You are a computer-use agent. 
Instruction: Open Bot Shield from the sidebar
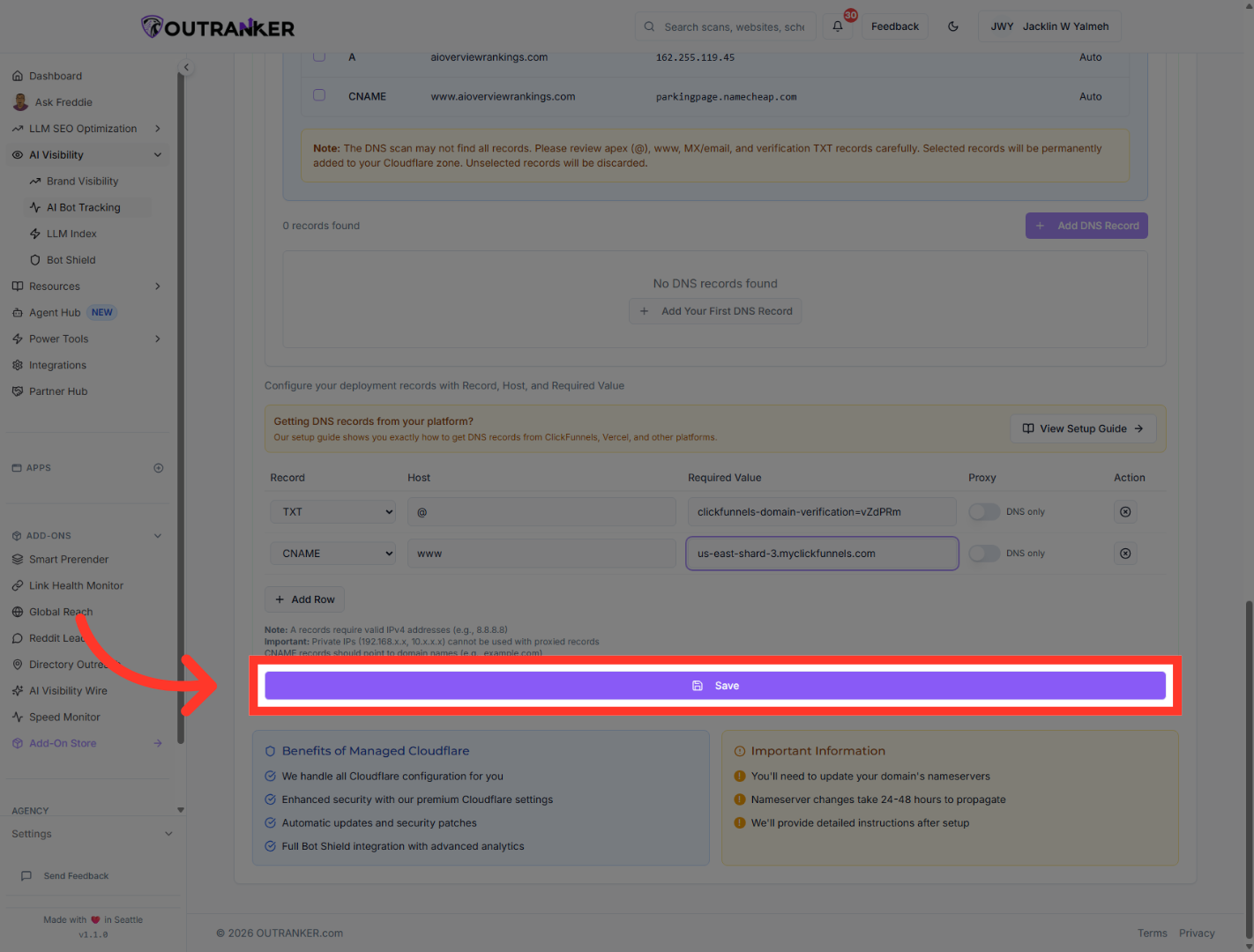pyautogui.click(x=71, y=259)
